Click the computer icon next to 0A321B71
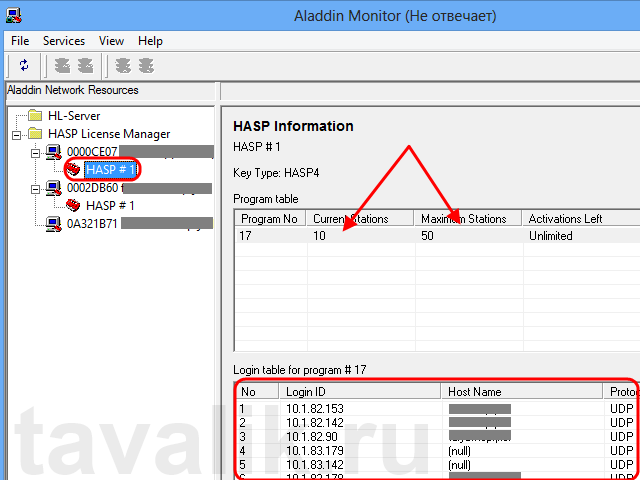 coord(55,224)
